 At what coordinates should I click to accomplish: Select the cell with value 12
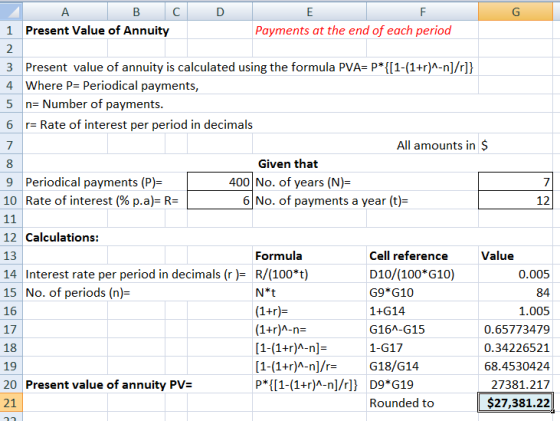[x=515, y=200]
